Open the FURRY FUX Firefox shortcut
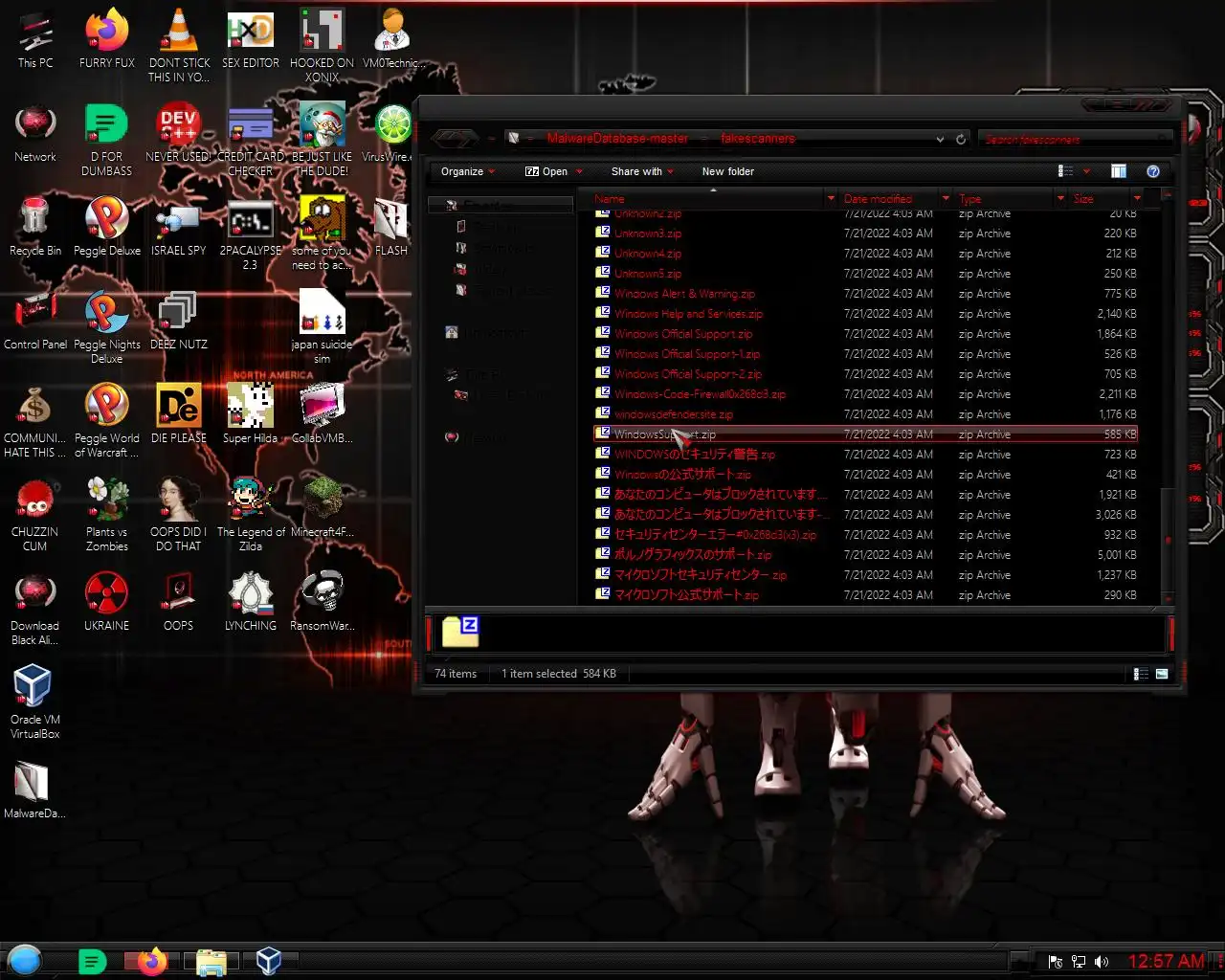 pos(107,40)
